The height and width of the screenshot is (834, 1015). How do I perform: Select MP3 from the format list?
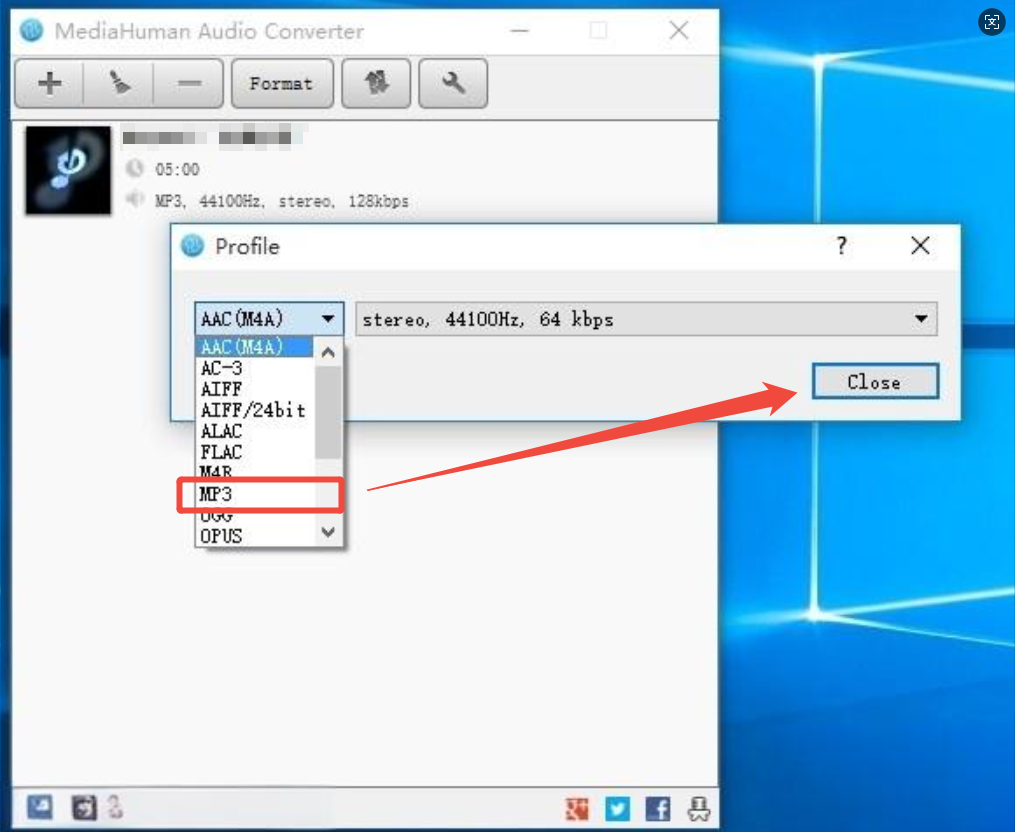tap(254, 495)
